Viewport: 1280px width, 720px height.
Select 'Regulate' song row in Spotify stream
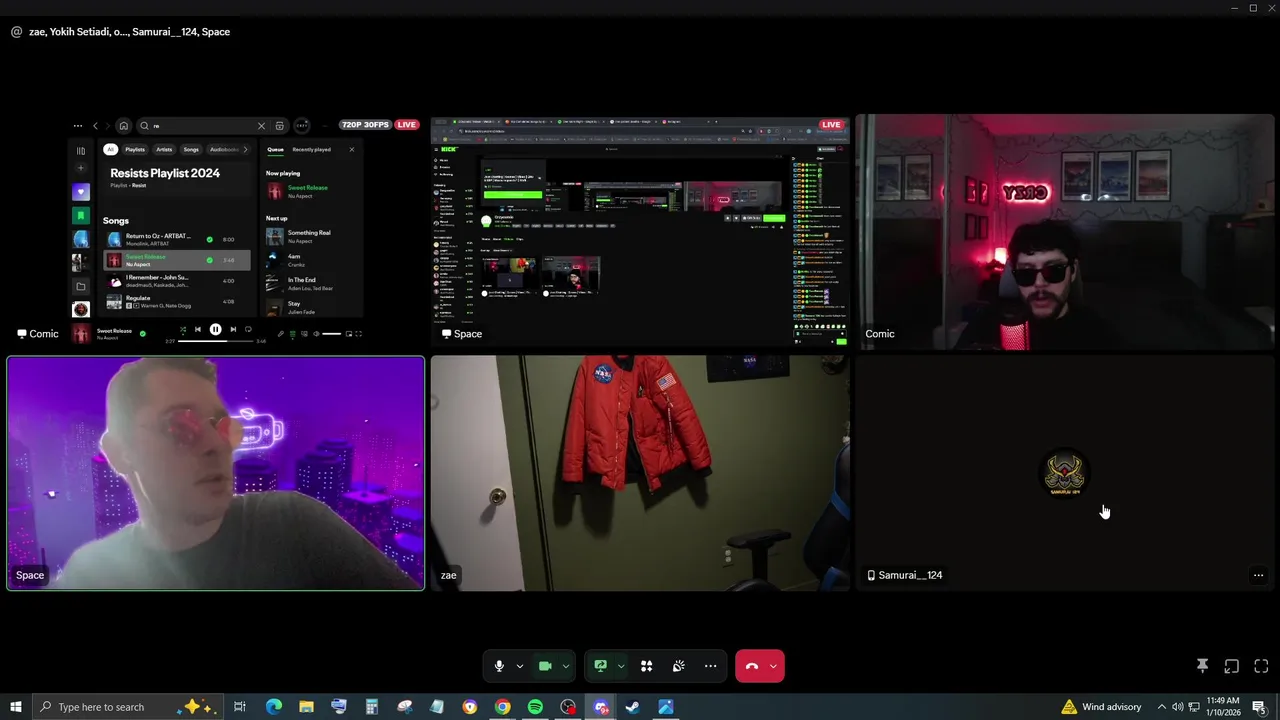[x=176, y=301]
